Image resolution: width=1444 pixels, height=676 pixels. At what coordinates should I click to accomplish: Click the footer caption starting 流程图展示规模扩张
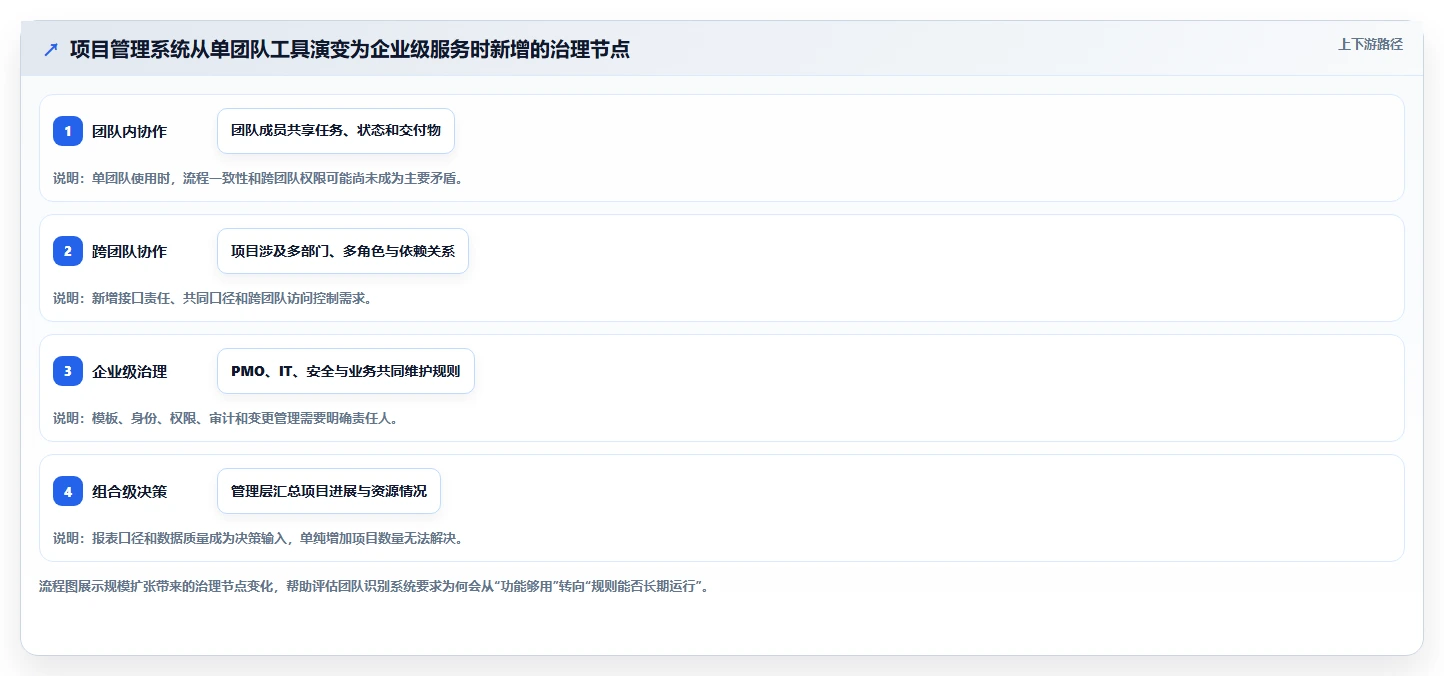click(376, 586)
